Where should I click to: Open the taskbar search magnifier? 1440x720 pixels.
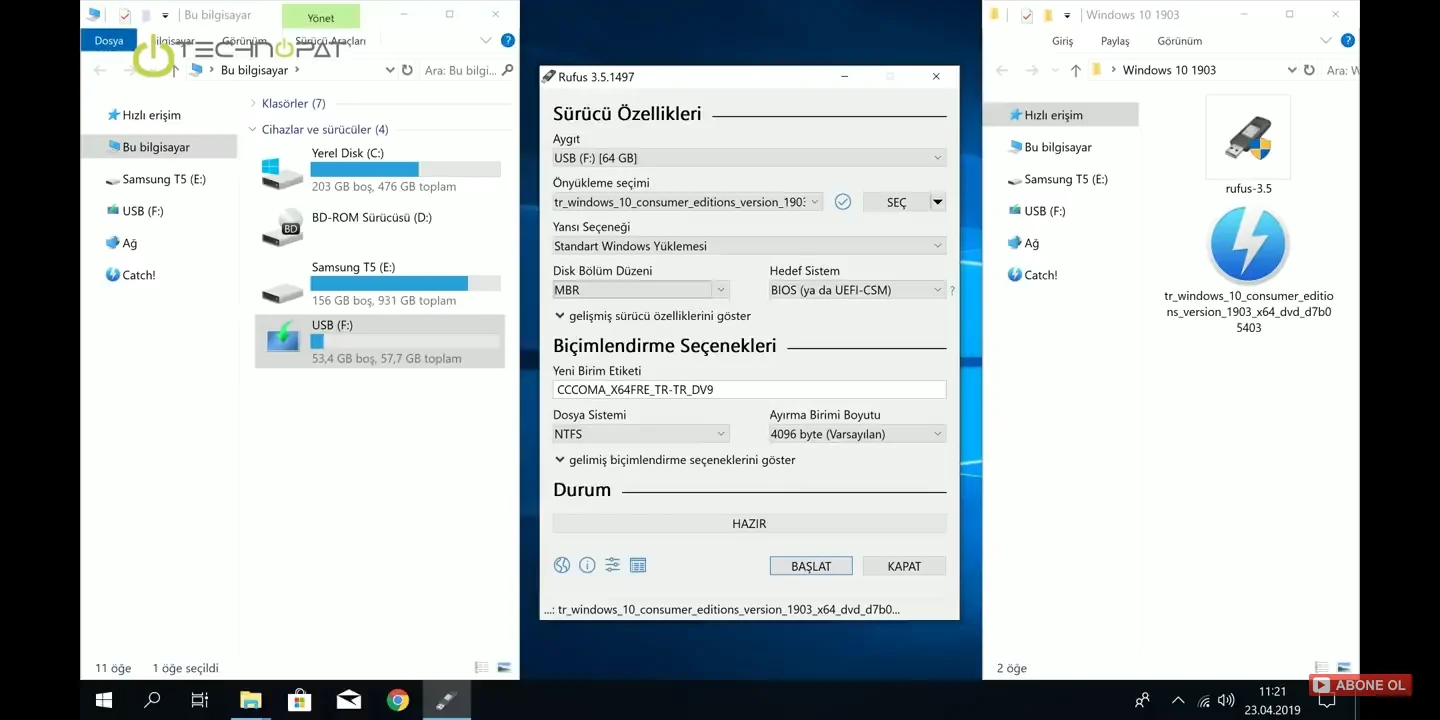click(152, 700)
